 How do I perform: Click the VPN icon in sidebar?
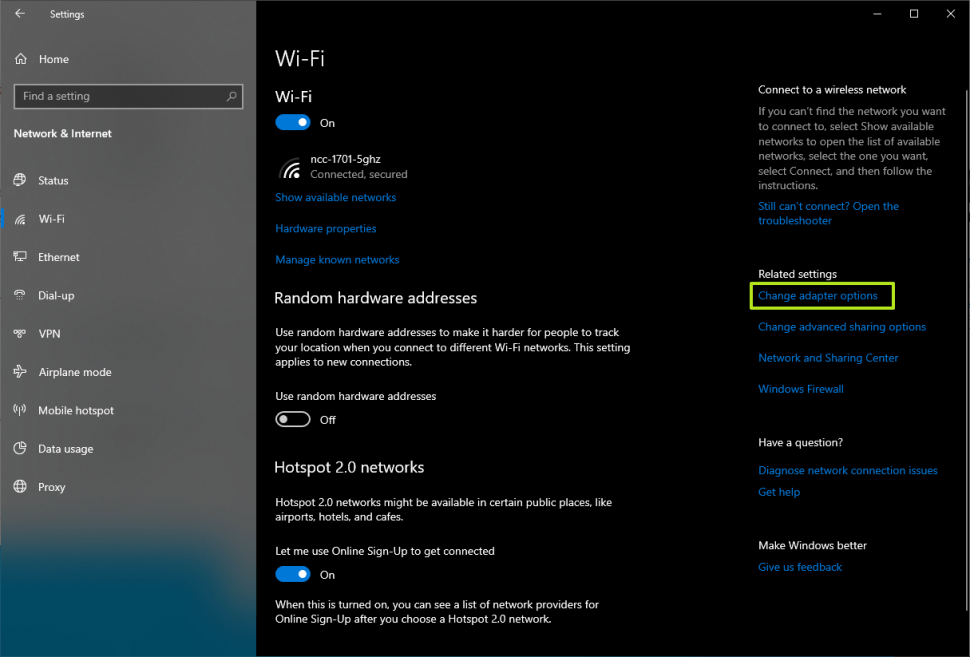pyautogui.click(x=20, y=334)
